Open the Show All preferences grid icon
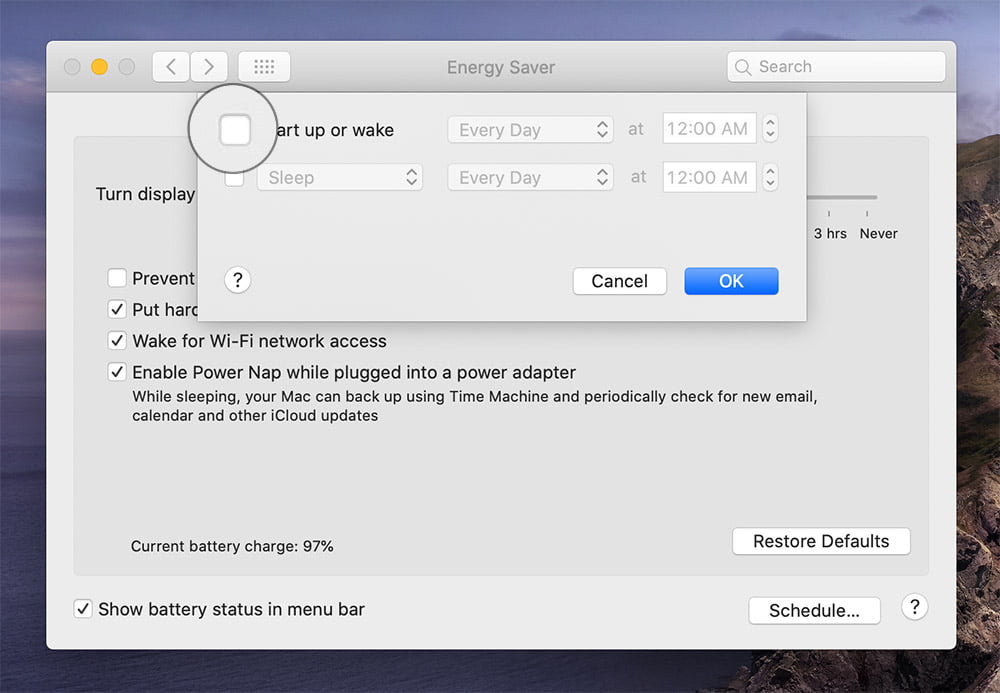Viewport: 1000px width, 693px height. pos(264,67)
